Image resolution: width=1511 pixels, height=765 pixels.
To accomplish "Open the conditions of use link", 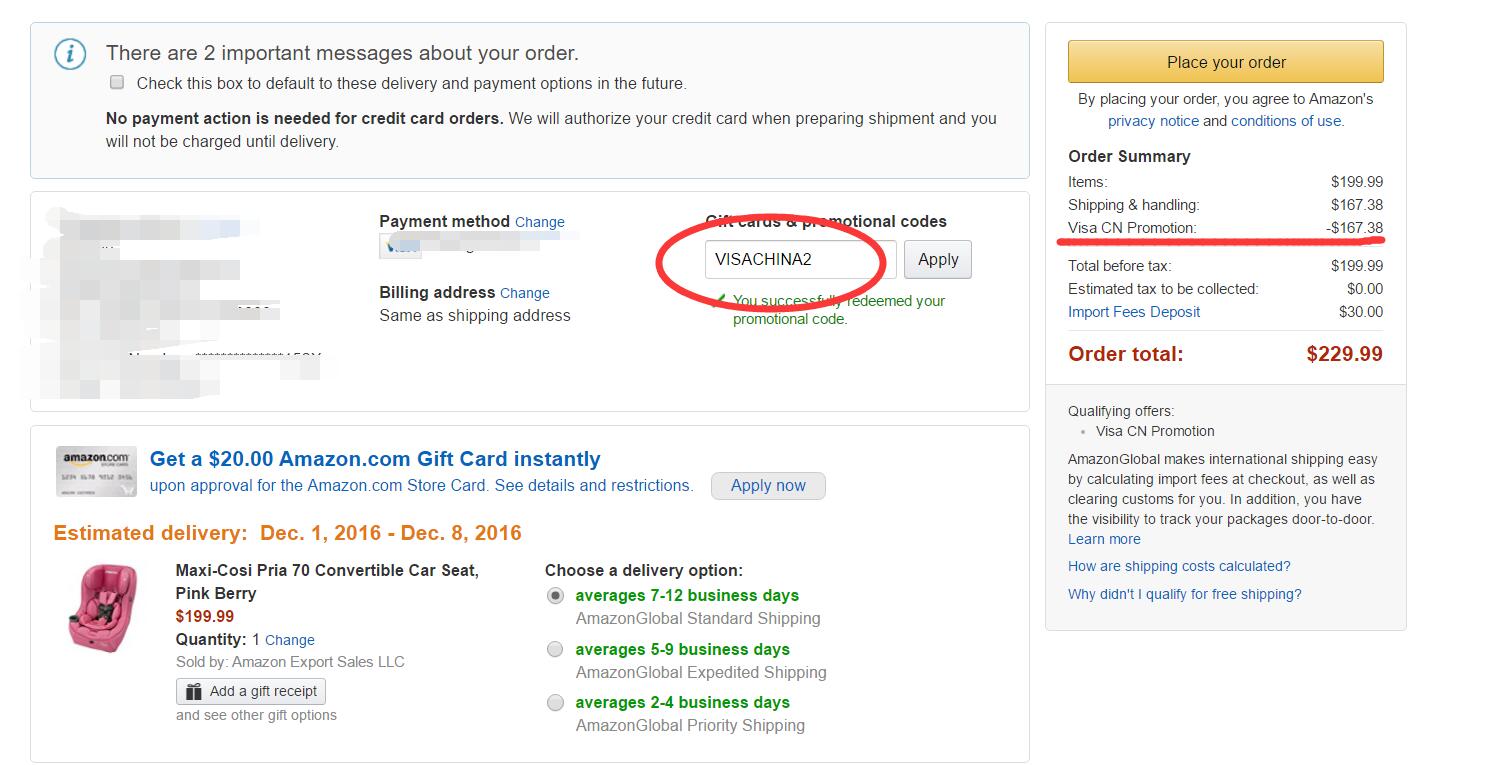I will (1286, 121).
